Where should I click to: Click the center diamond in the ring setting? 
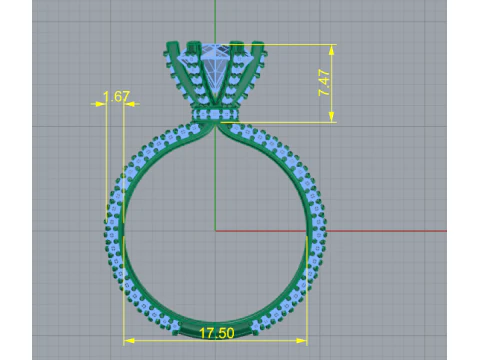coord(216,69)
